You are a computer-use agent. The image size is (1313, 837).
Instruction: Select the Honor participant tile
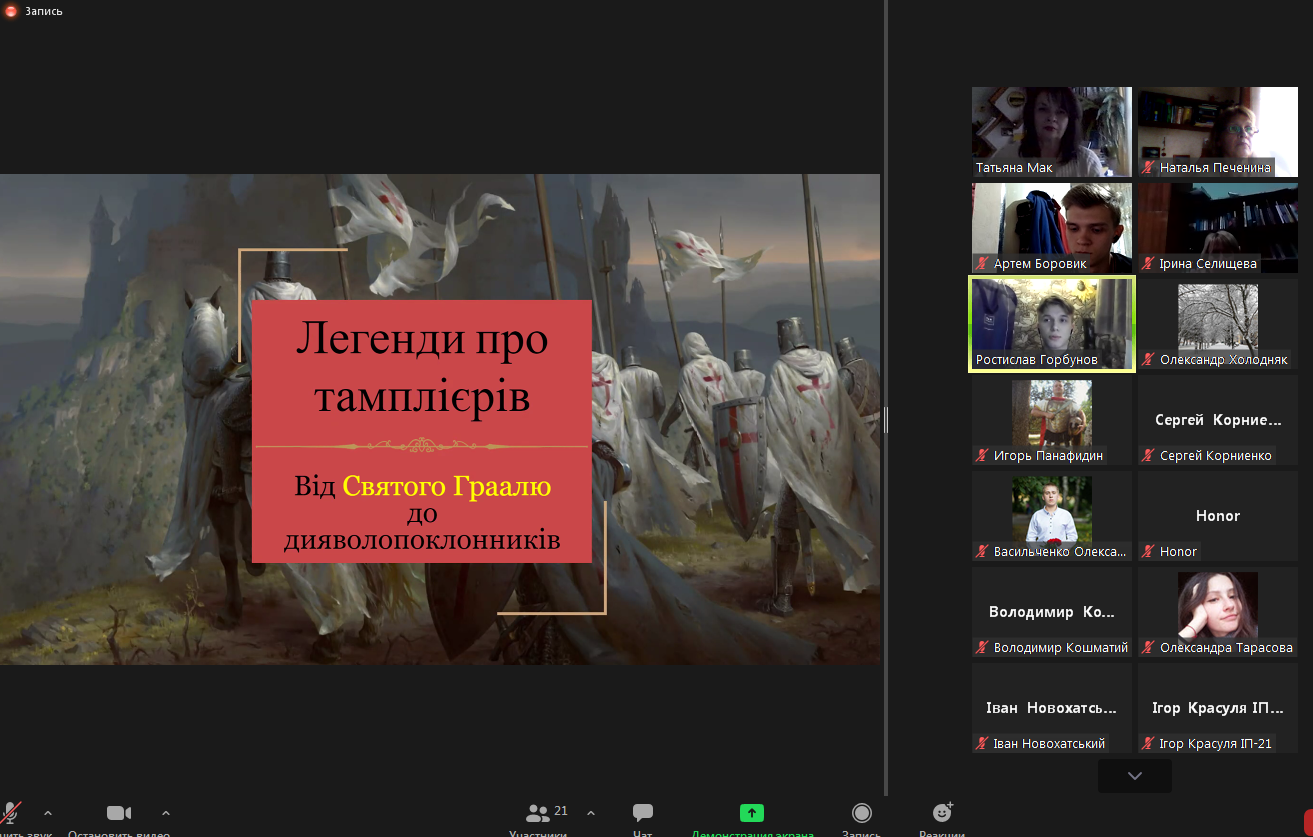[x=1218, y=516]
